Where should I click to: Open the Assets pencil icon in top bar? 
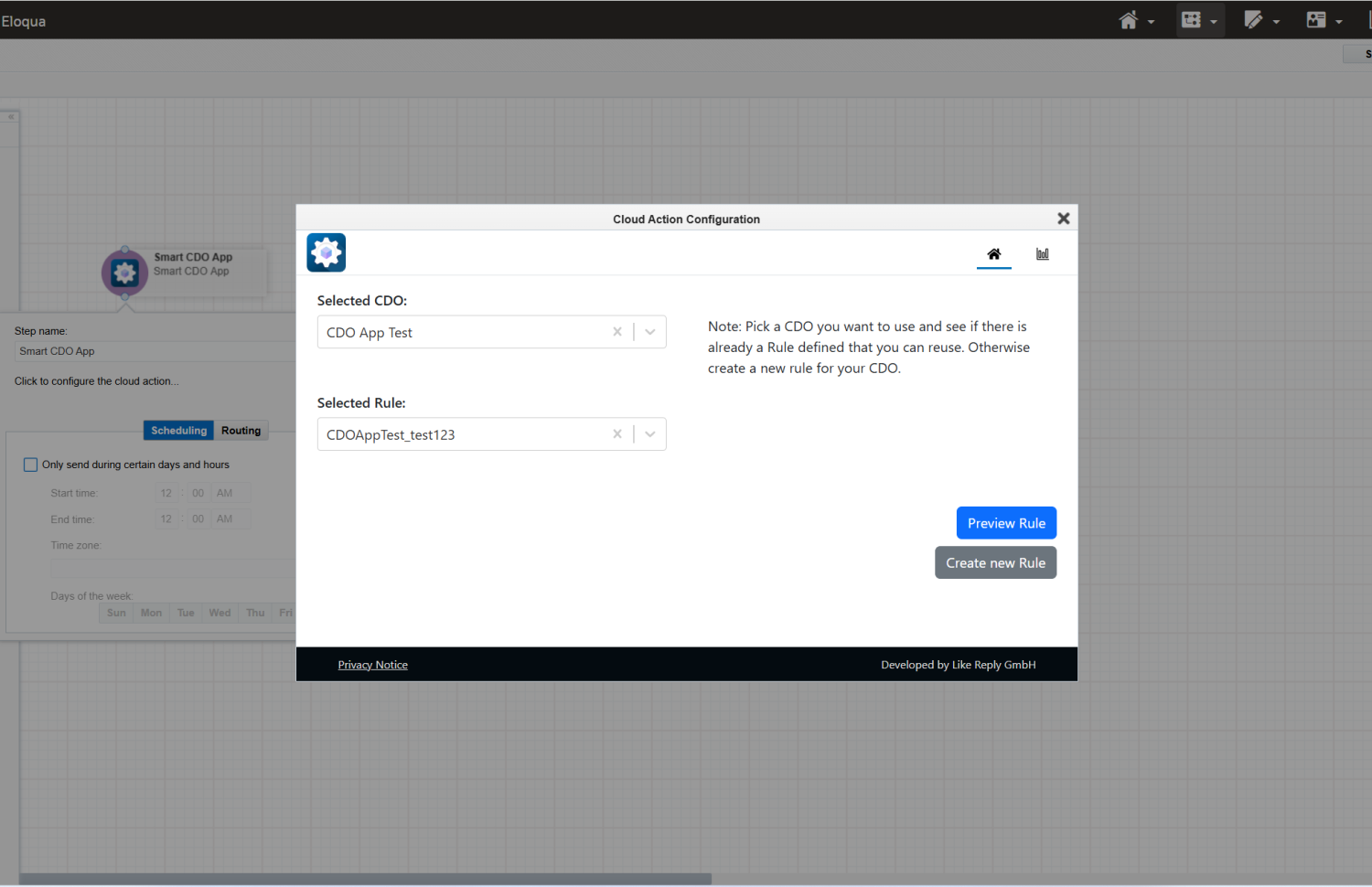(1253, 20)
